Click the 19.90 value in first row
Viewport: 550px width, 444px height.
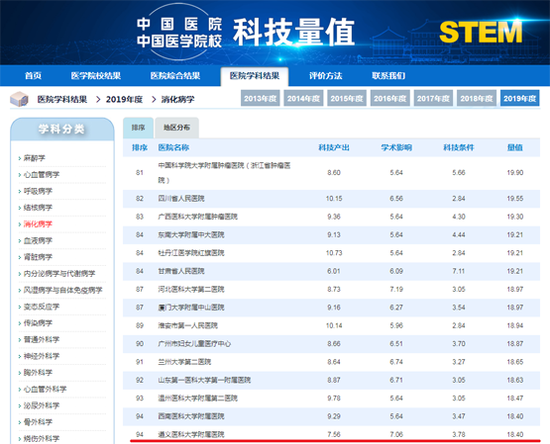coord(515,173)
